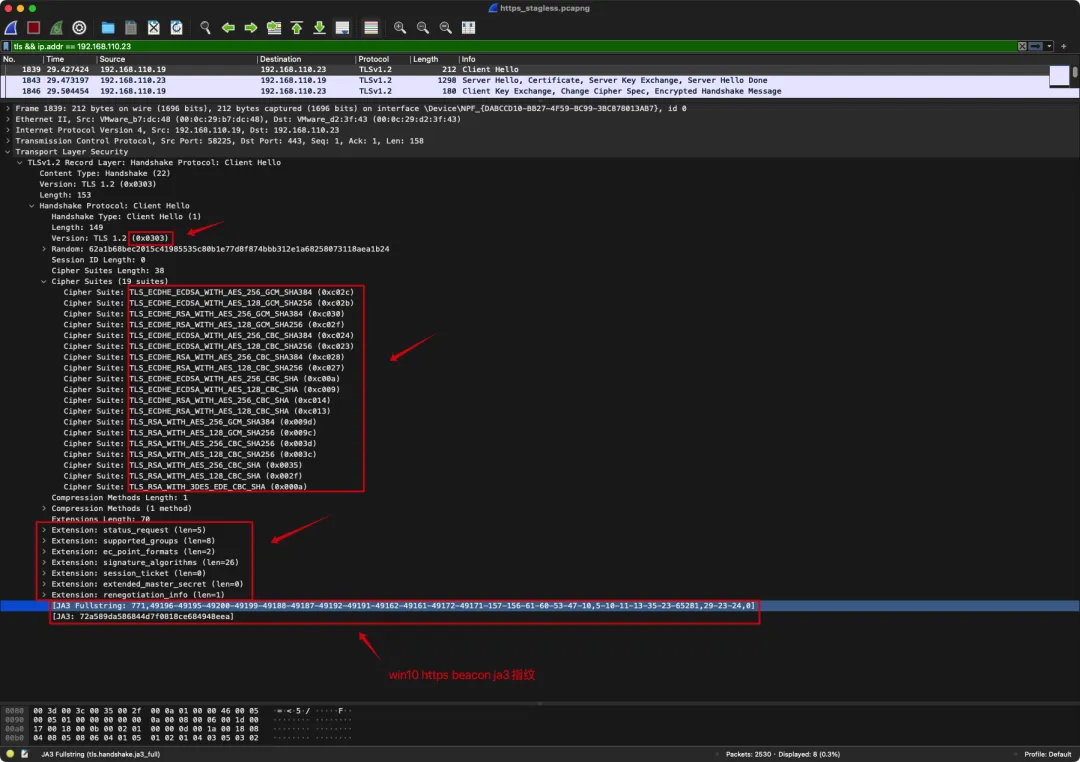Reload this capture file

[176, 28]
